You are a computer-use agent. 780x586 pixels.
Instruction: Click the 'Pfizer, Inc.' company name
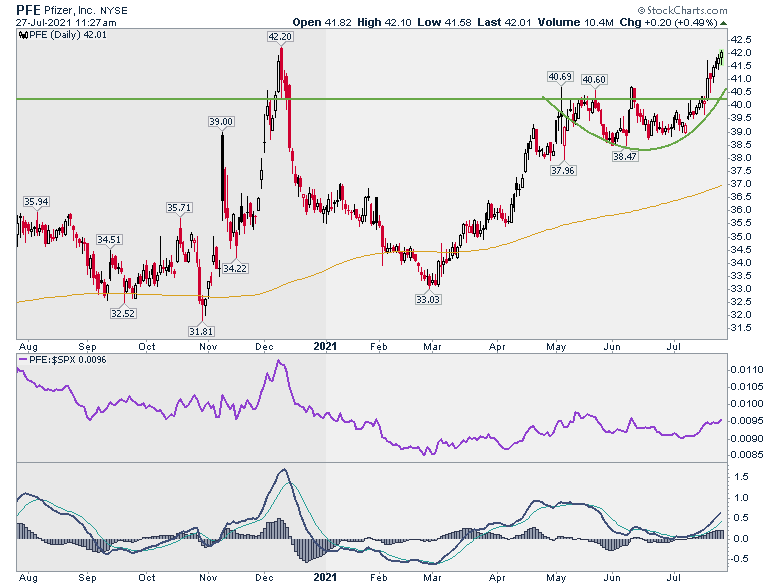(x=68, y=10)
